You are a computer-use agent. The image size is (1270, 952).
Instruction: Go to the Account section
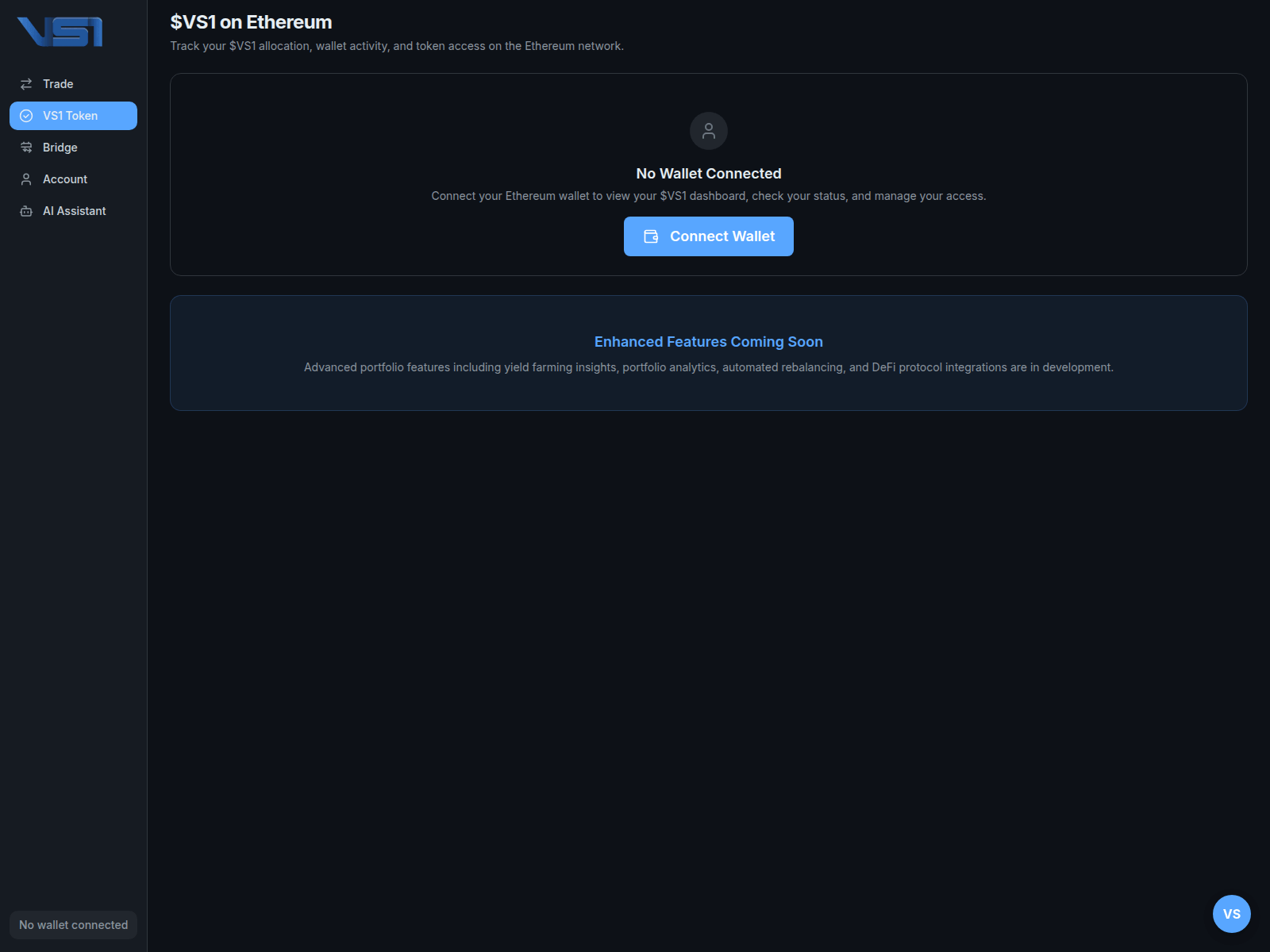click(65, 178)
